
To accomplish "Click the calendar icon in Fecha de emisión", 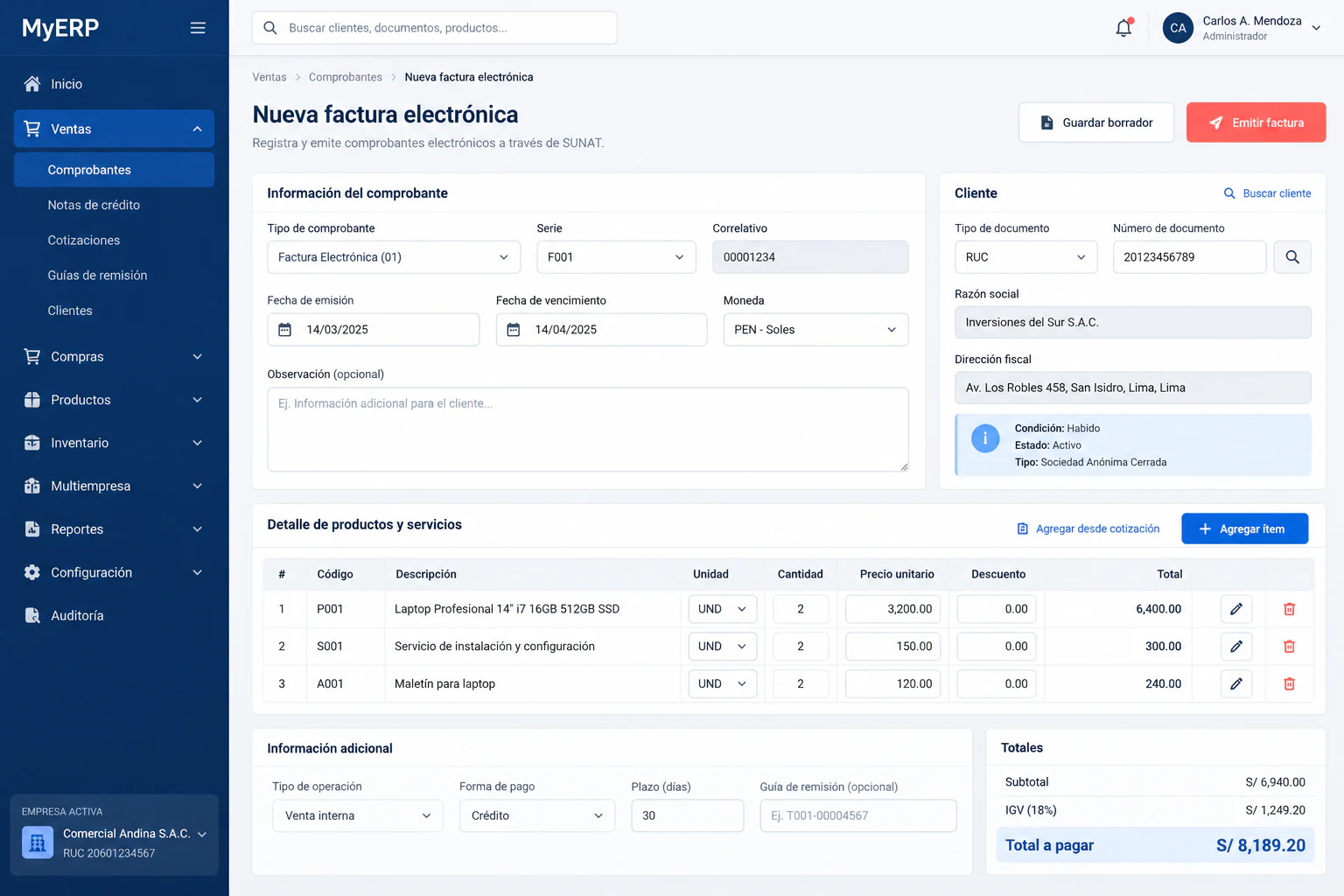I will (x=284, y=330).
